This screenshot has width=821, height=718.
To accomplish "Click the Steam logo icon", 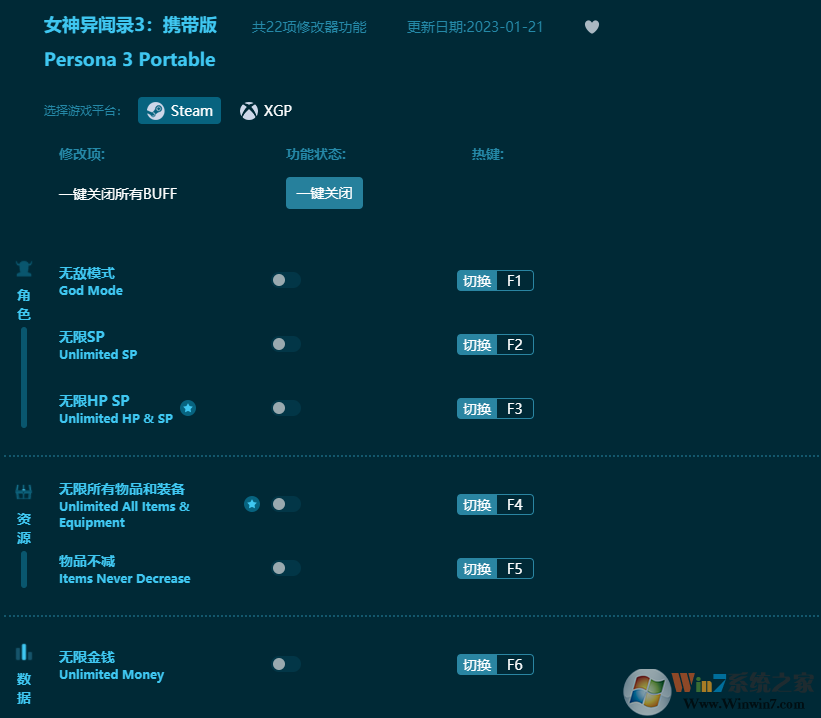I will [x=155, y=111].
